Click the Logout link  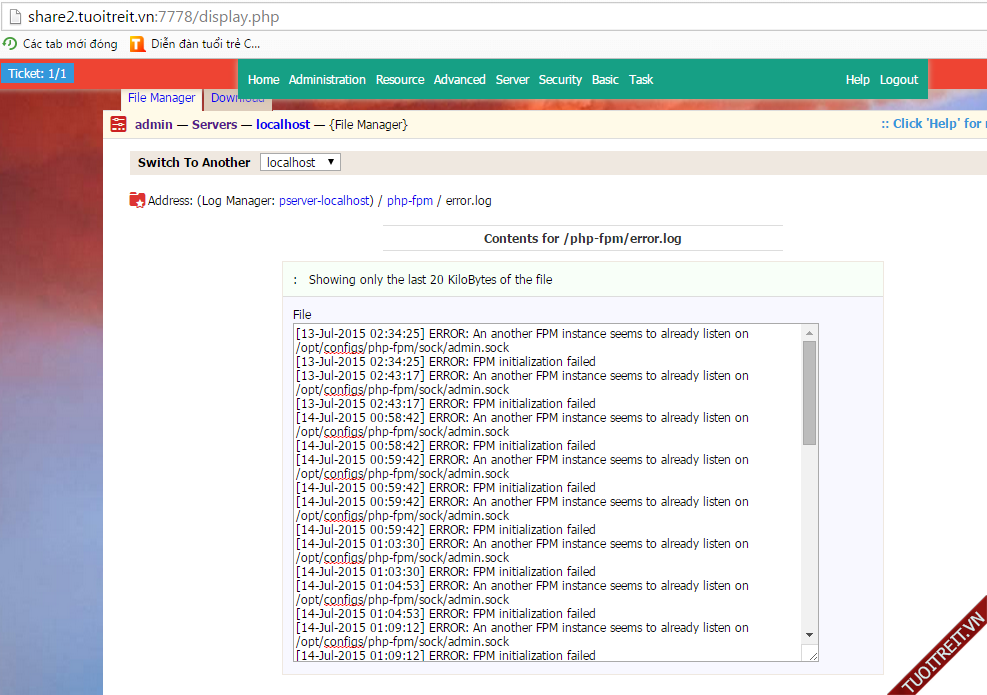click(x=899, y=80)
